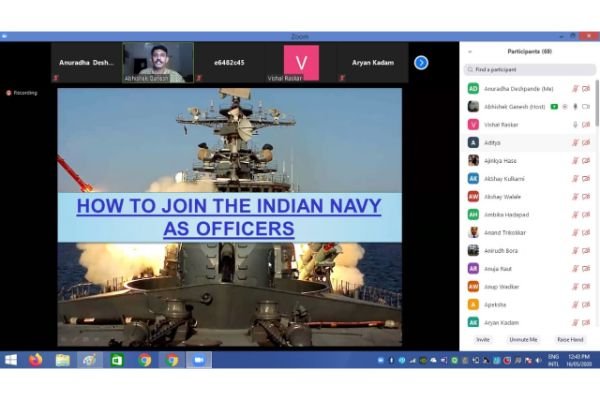Select the Vishal Raskar video tile
The width and height of the screenshot is (600, 400).
click(x=301, y=62)
